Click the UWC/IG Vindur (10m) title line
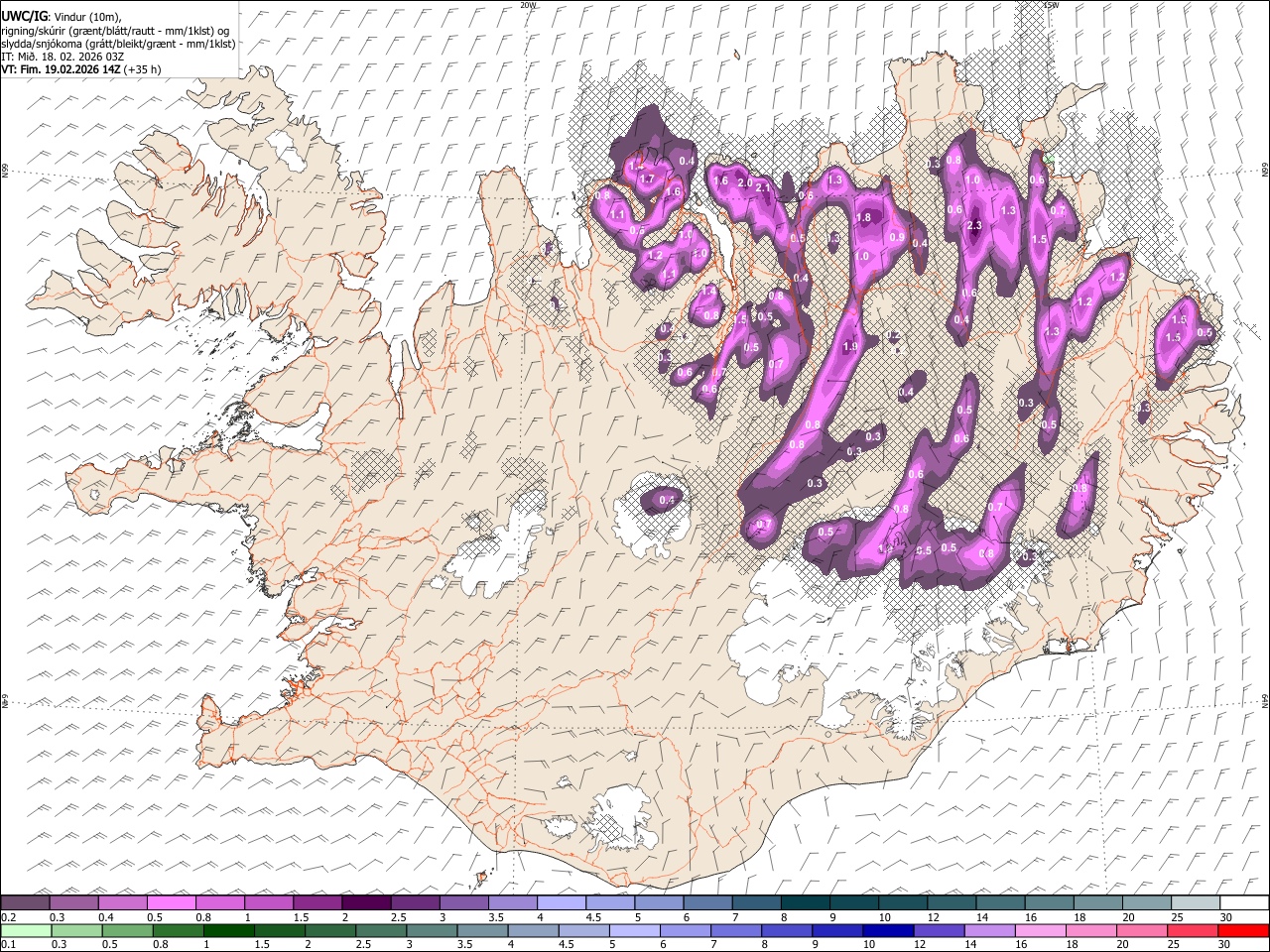The width and height of the screenshot is (1270, 952). (x=62, y=16)
